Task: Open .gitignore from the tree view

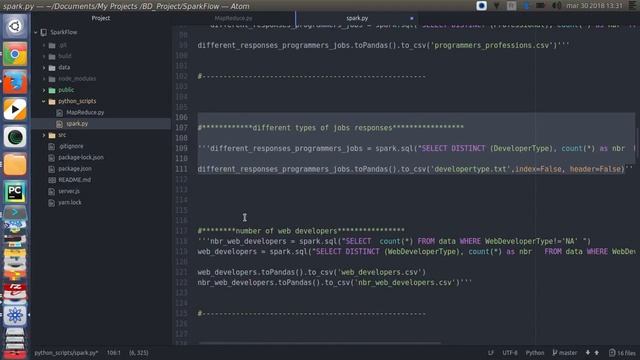Action: click(x=71, y=146)
